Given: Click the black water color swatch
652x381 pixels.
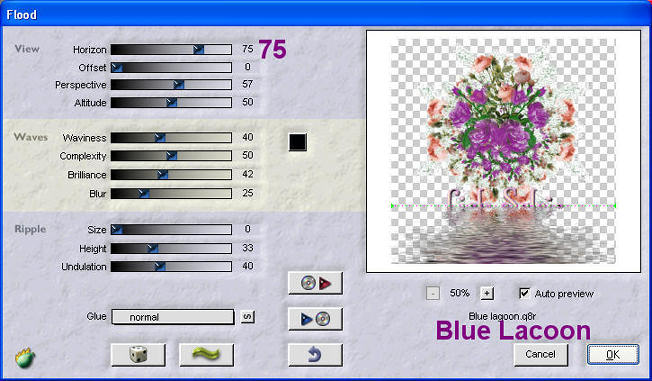Looking at the screenshot, I should click(x=298, y=142).
